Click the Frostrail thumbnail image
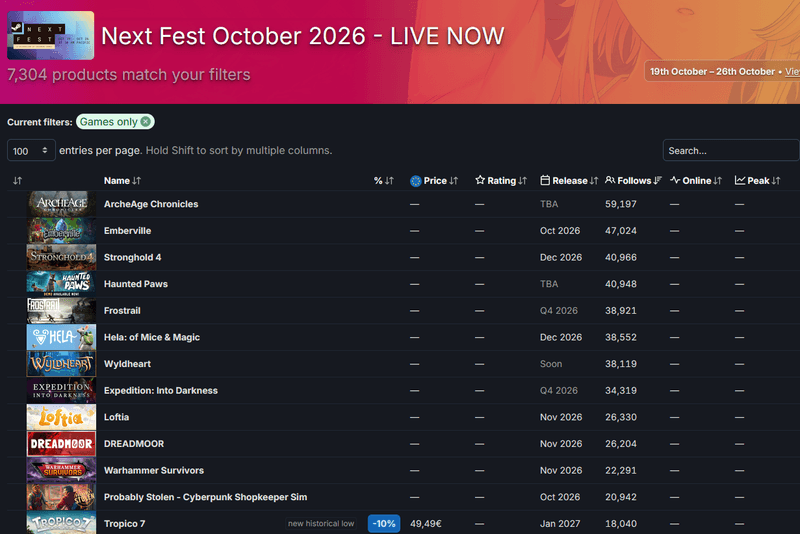Viewport: 800px width, 534px height. 61,310
